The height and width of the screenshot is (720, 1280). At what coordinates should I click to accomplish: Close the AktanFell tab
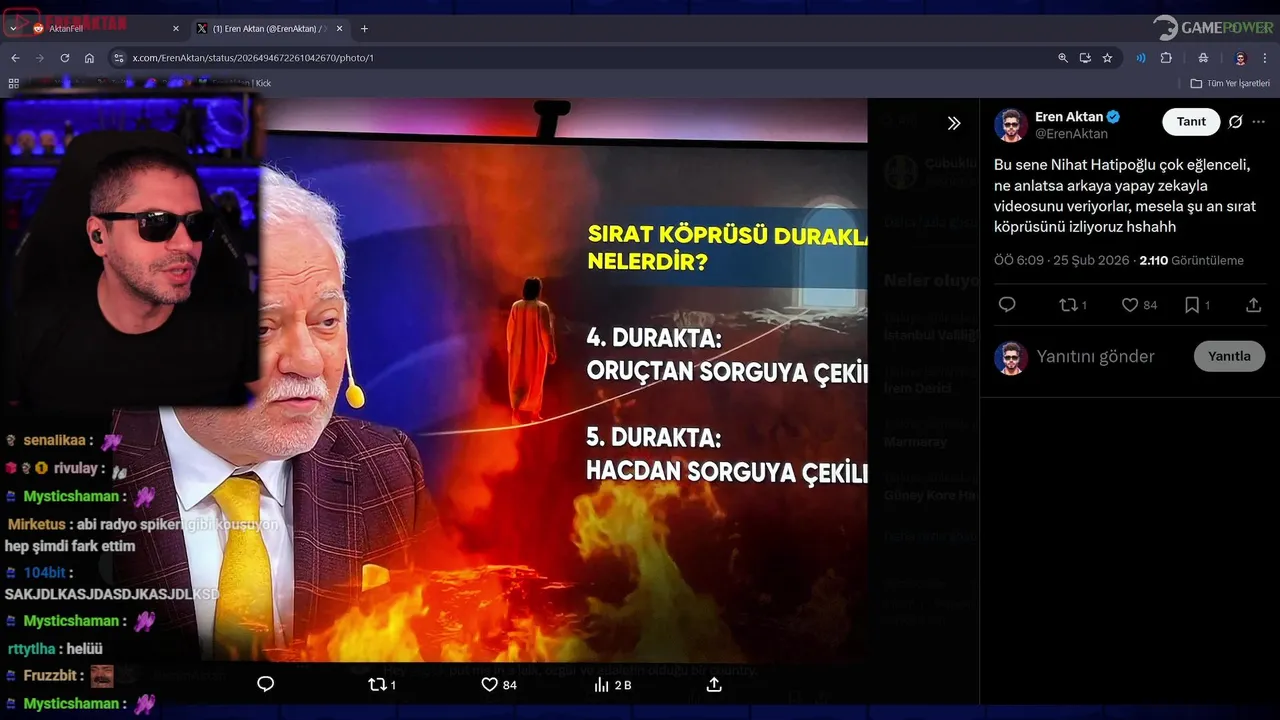point(176,29)
